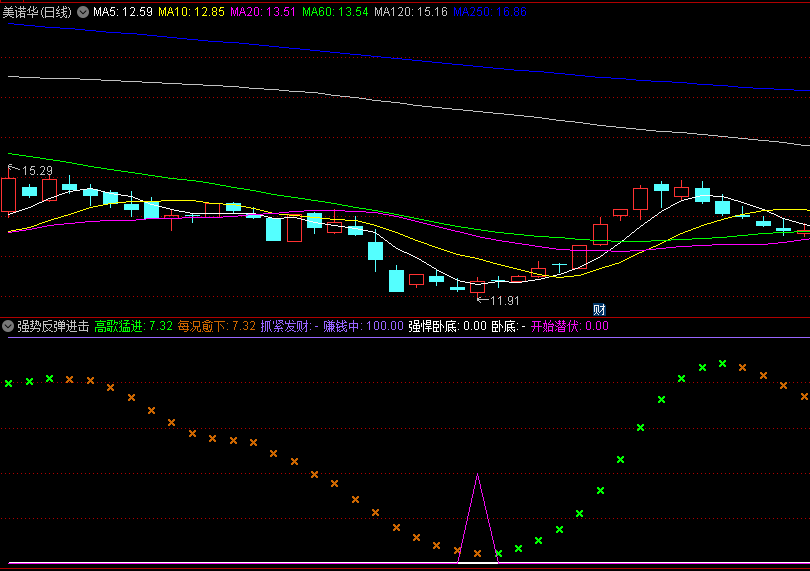
Task: Click the 美诺华(日线) stock title
Action: coord(37,12)
